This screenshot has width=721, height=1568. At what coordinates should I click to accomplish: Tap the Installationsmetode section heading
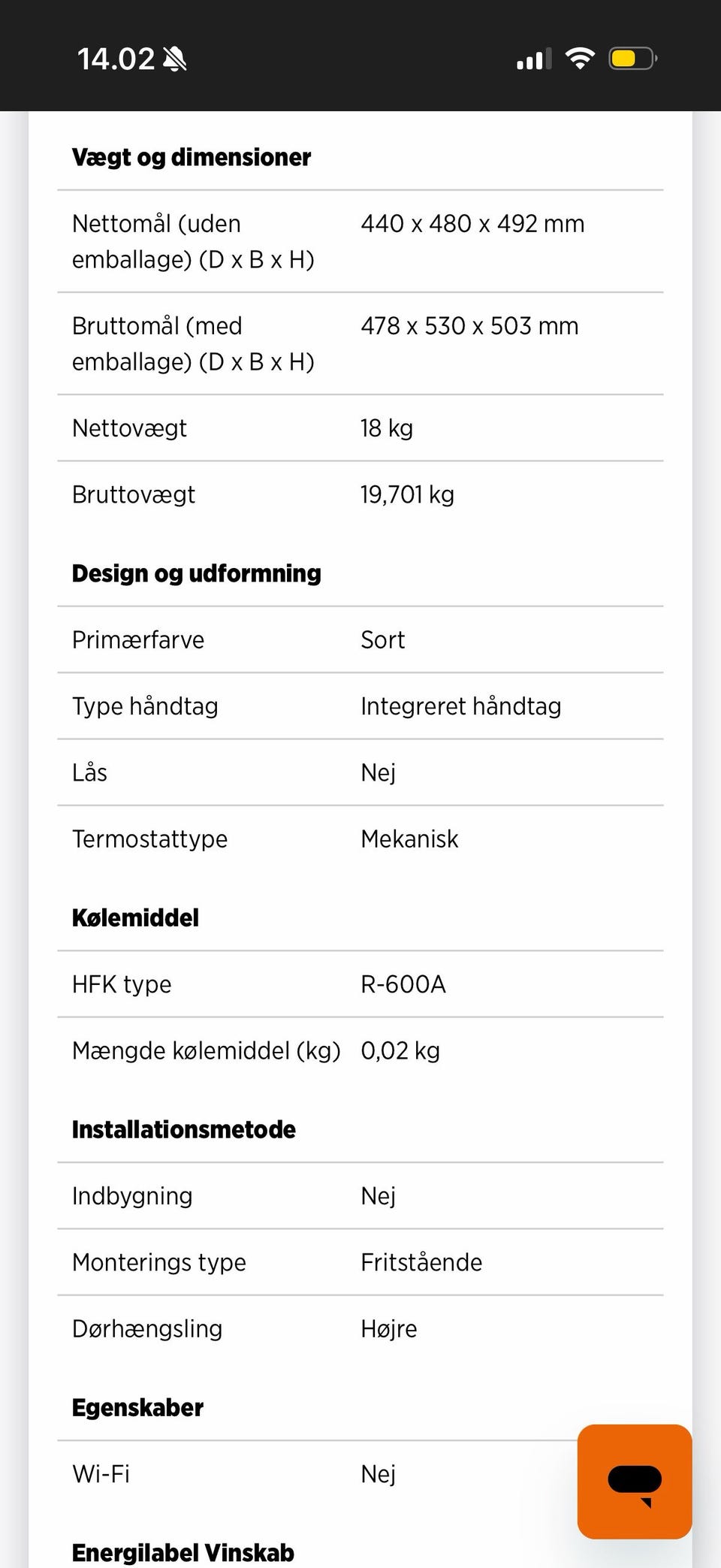click(x=184, y=1129)
